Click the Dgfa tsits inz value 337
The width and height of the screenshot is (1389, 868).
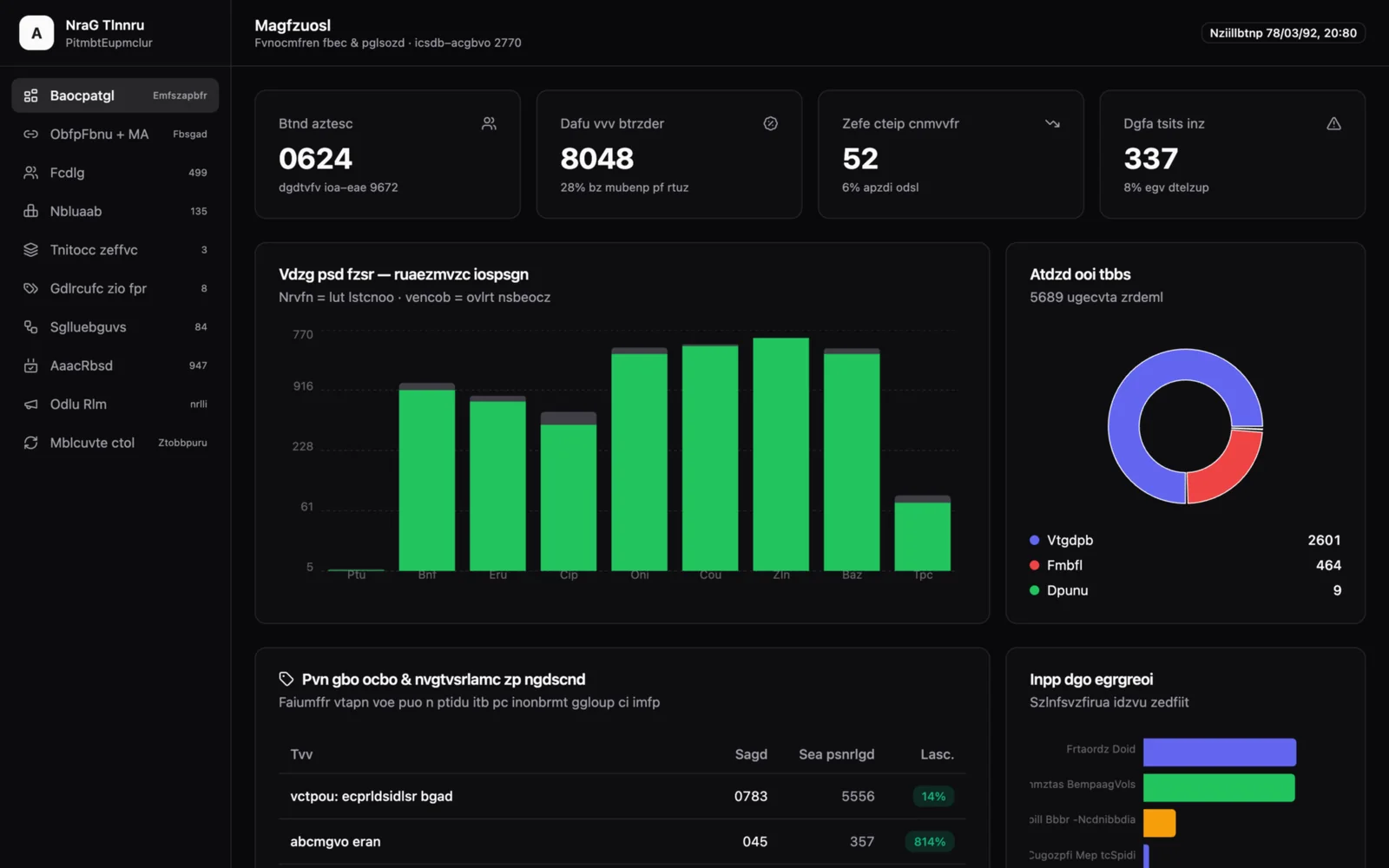click(x=1151, y=159)
